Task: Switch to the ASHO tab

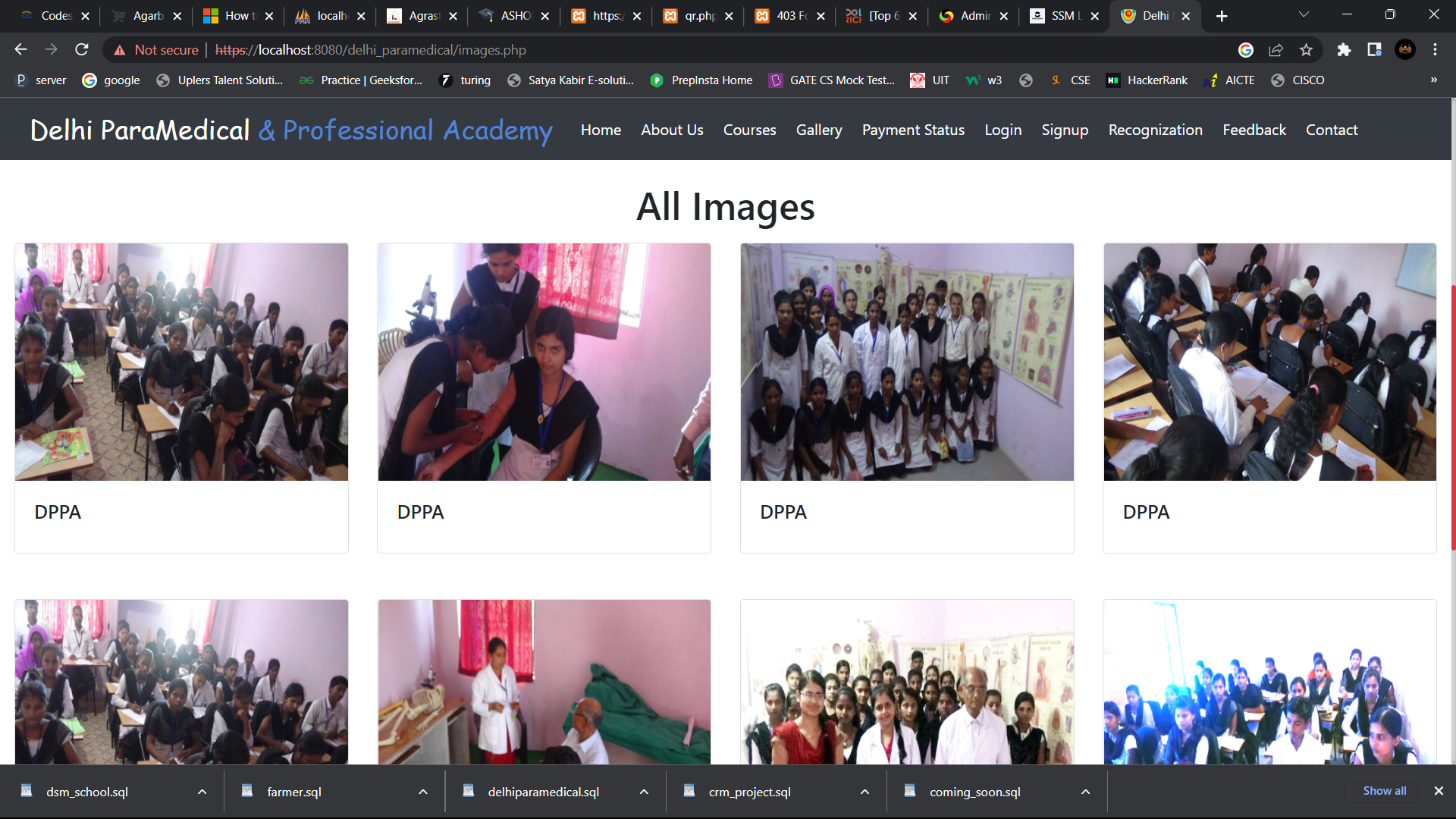Action: 507,16
